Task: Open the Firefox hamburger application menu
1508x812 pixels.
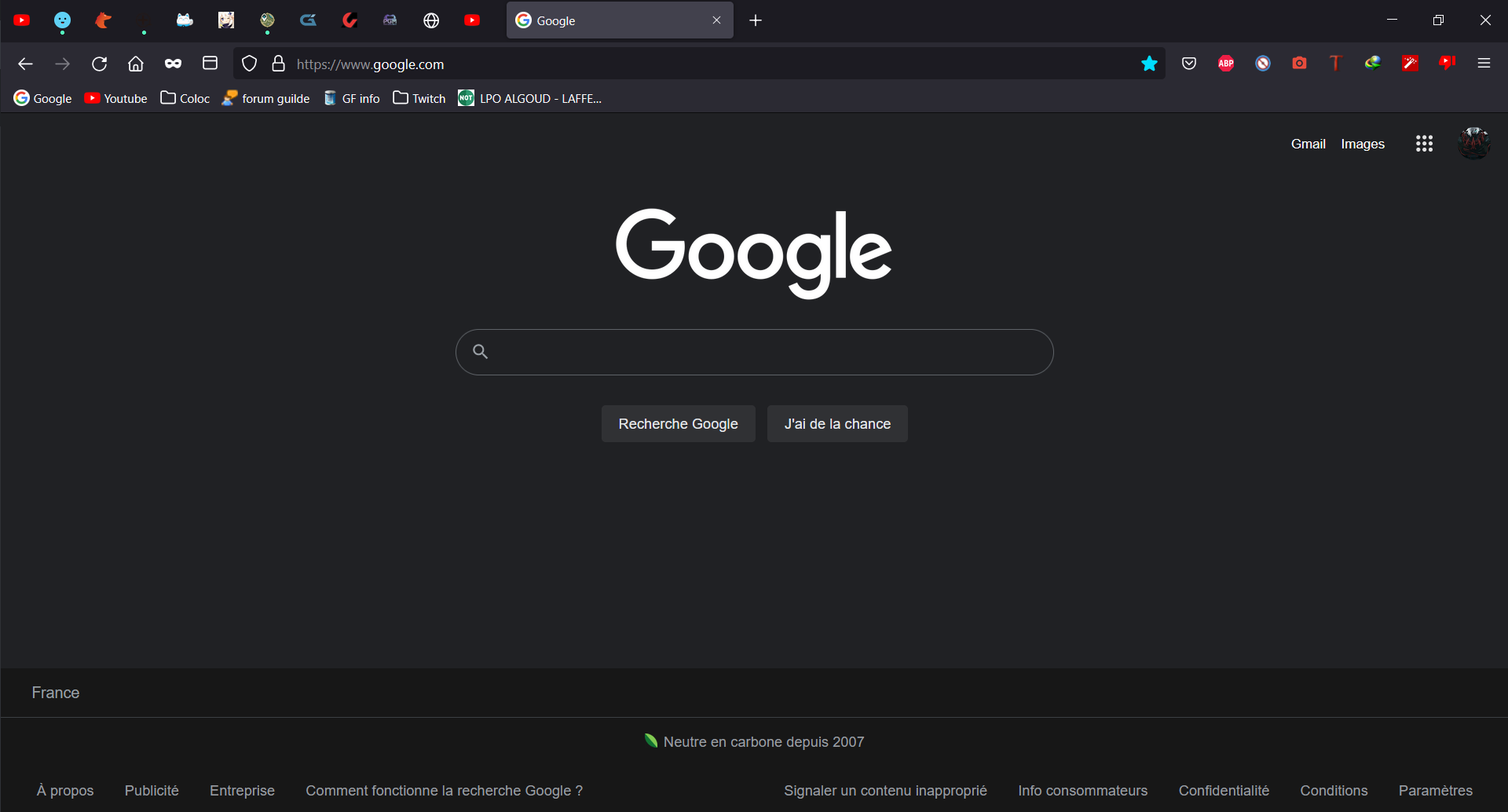Action: click(x=1484, y=64)
